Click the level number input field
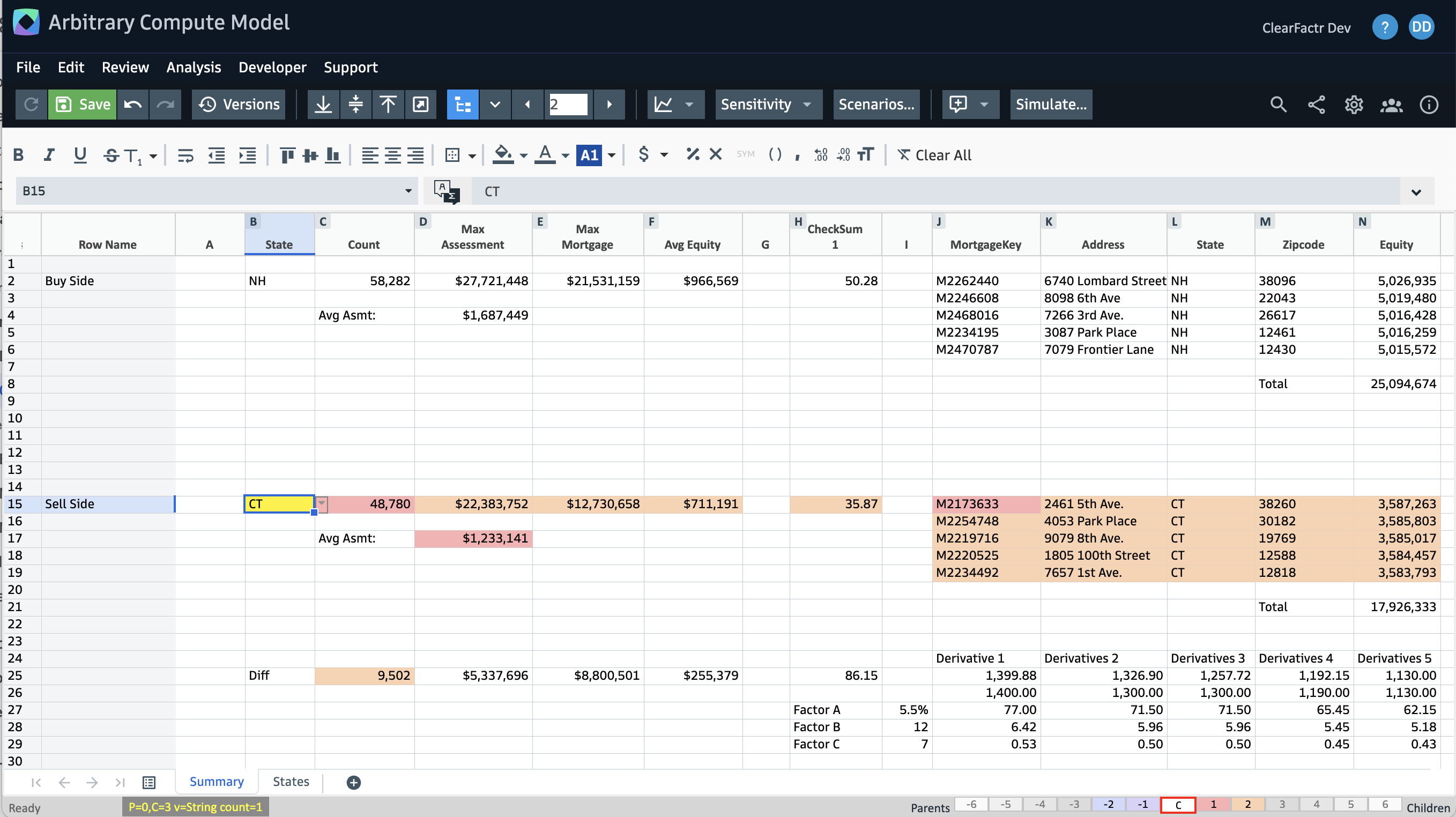1456x817 pixels. click(x=568, y=105)
